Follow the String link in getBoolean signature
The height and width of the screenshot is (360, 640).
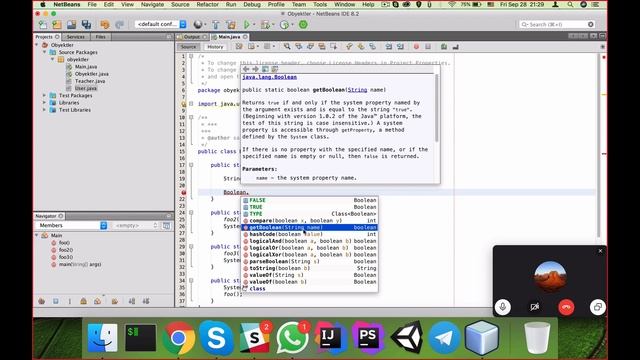point(357,90)
